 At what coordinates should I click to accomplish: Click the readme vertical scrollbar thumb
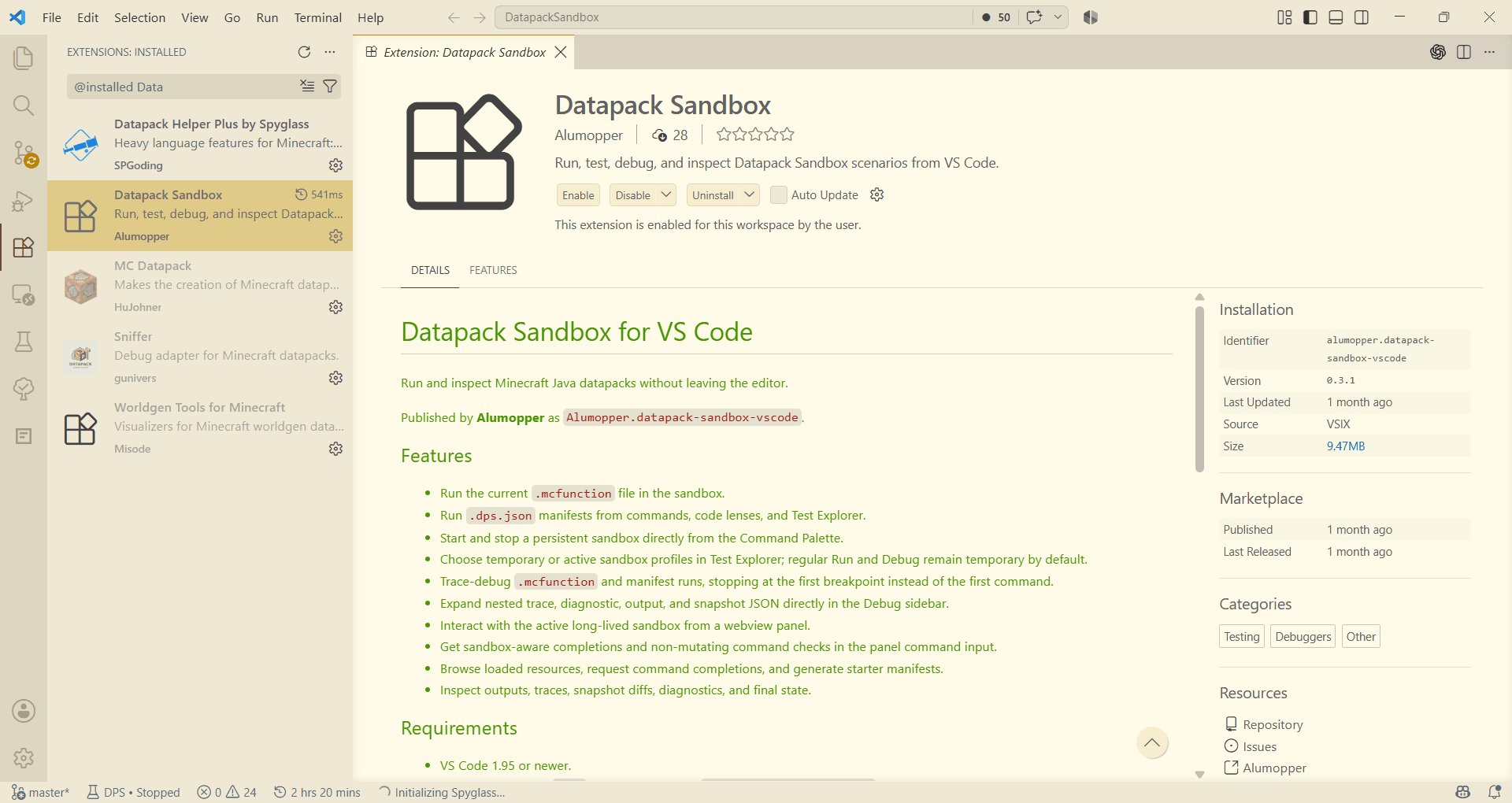pos(1199,389)
